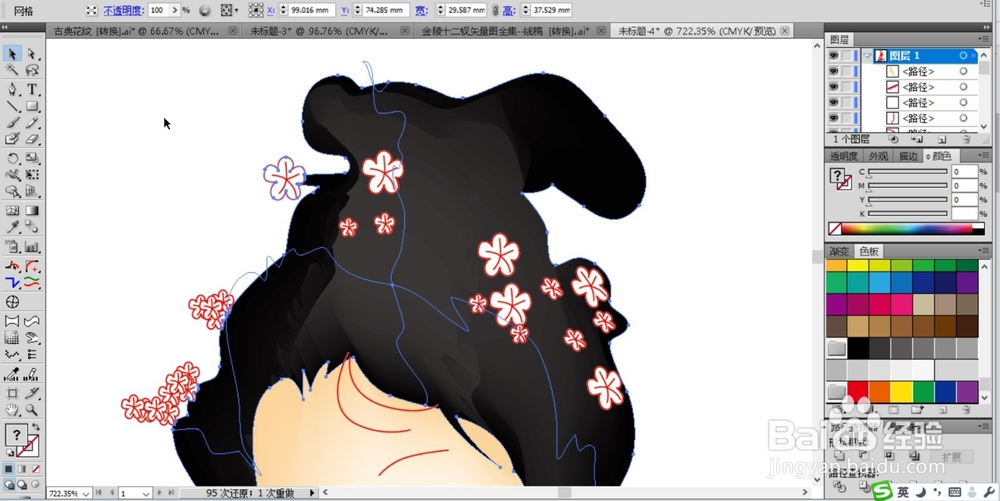Select the Hand tool
Image resolution: width=1000 pixels, height=501 pixels.
coord(12,410)
